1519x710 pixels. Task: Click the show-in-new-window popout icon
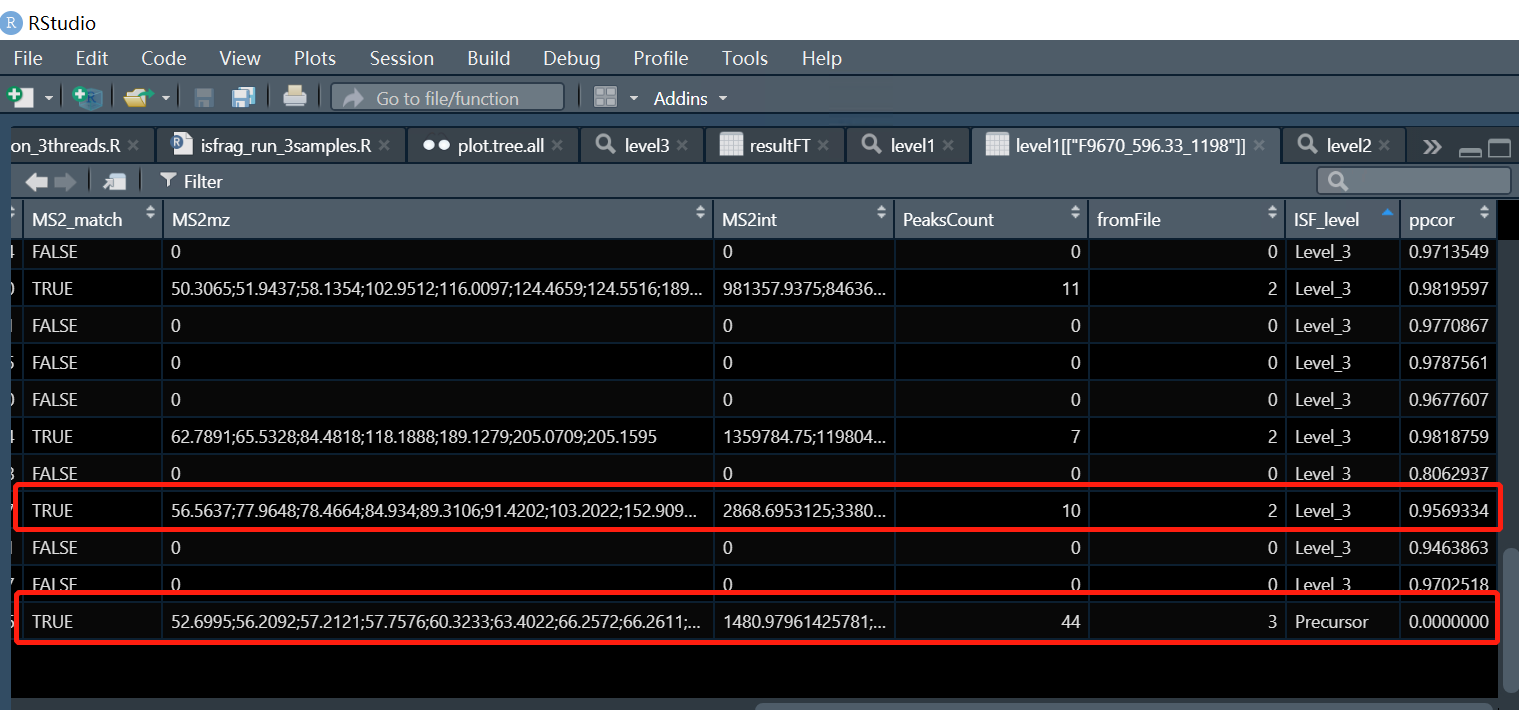click(113, 181)
